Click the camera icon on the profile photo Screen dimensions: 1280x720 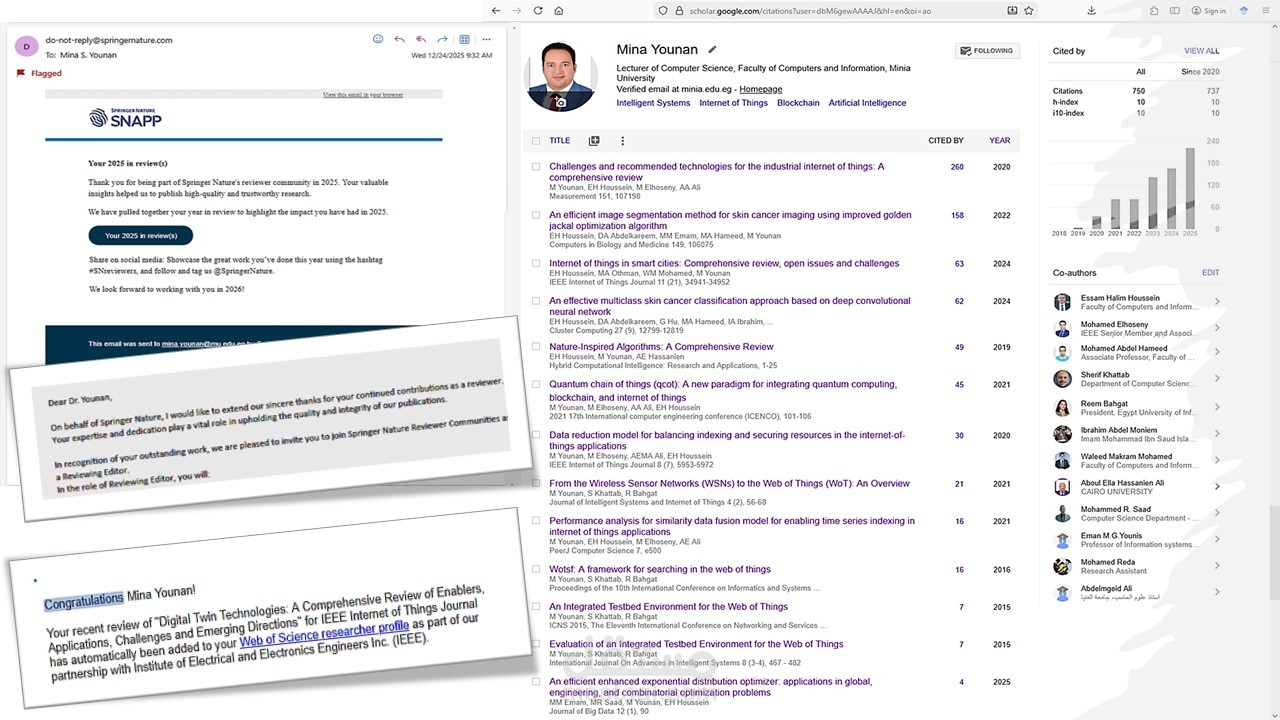tap(560, 102)
